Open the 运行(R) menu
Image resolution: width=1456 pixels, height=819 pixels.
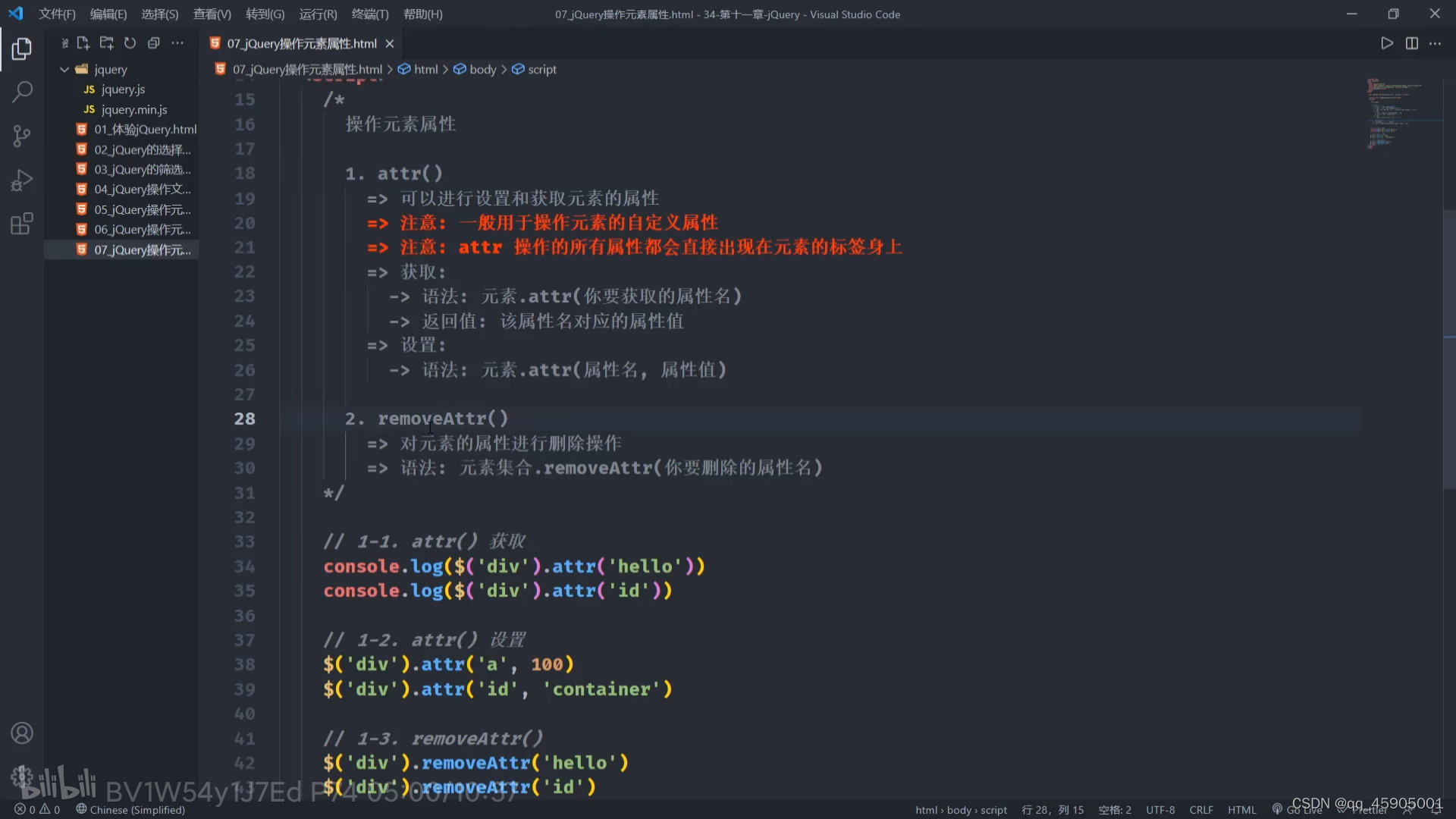317,14
